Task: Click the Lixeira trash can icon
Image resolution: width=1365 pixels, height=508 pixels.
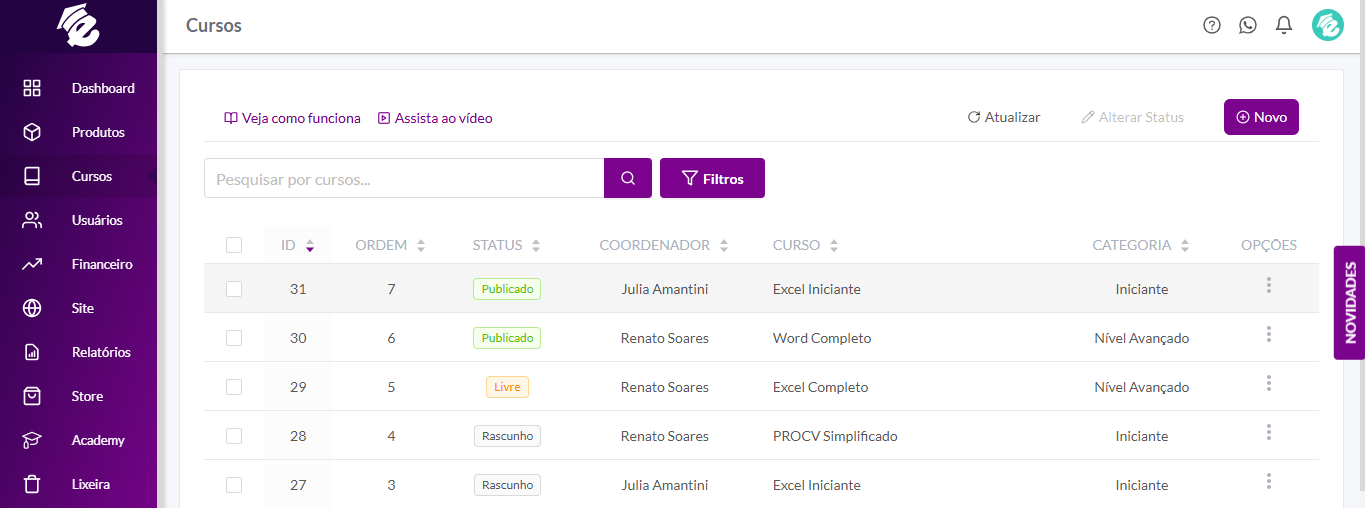Action: (32, 484)
